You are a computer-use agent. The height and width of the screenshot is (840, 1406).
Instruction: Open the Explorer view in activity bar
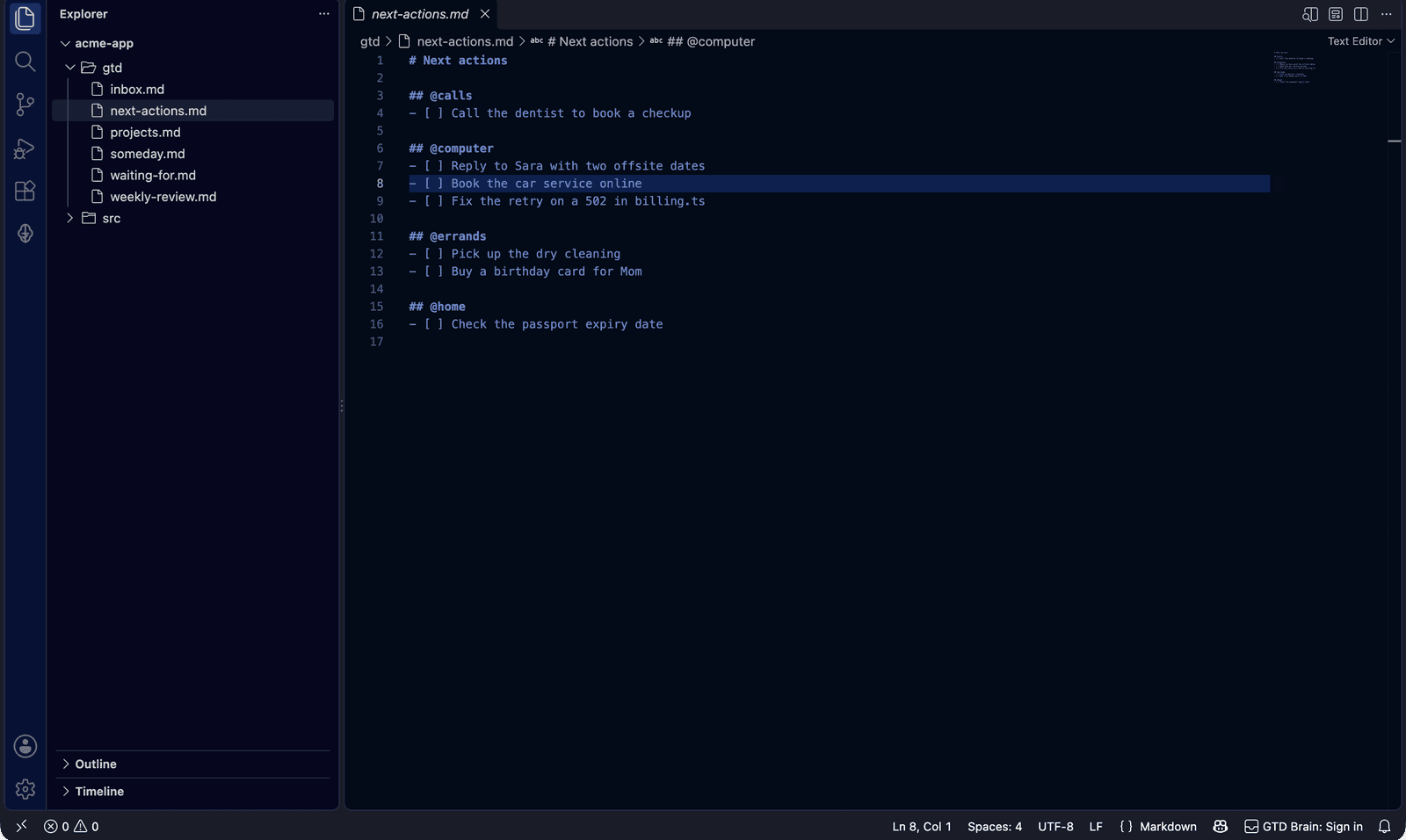click(x=25, y=18)
